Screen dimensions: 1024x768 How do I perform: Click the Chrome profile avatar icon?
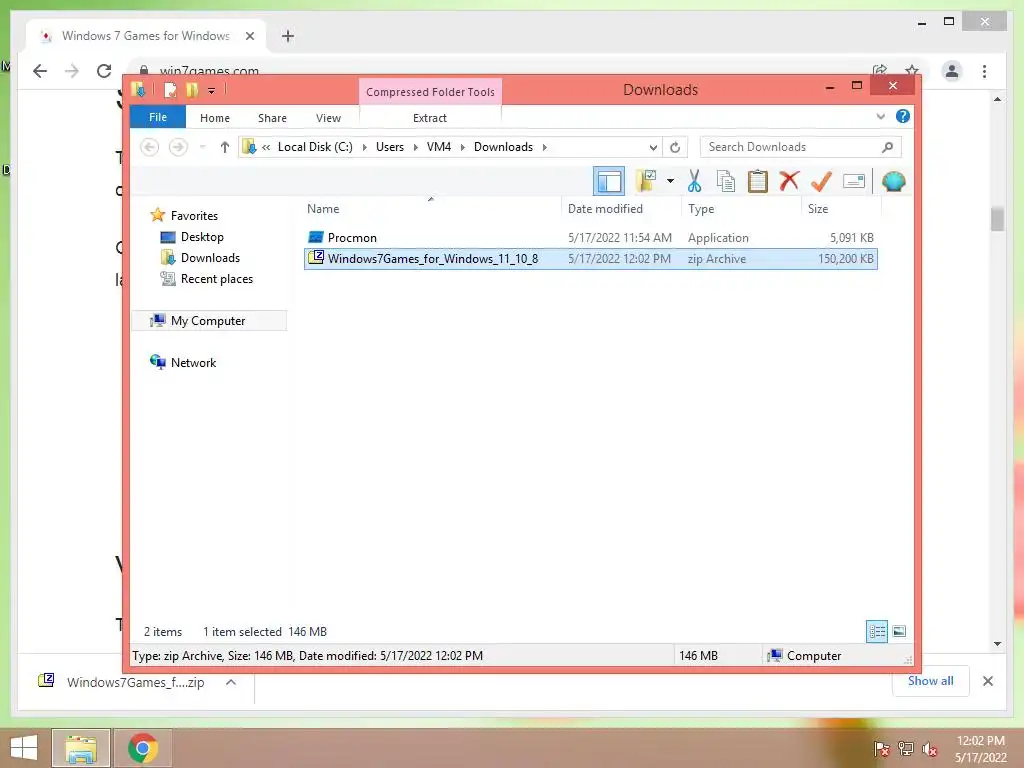(952, 71)
